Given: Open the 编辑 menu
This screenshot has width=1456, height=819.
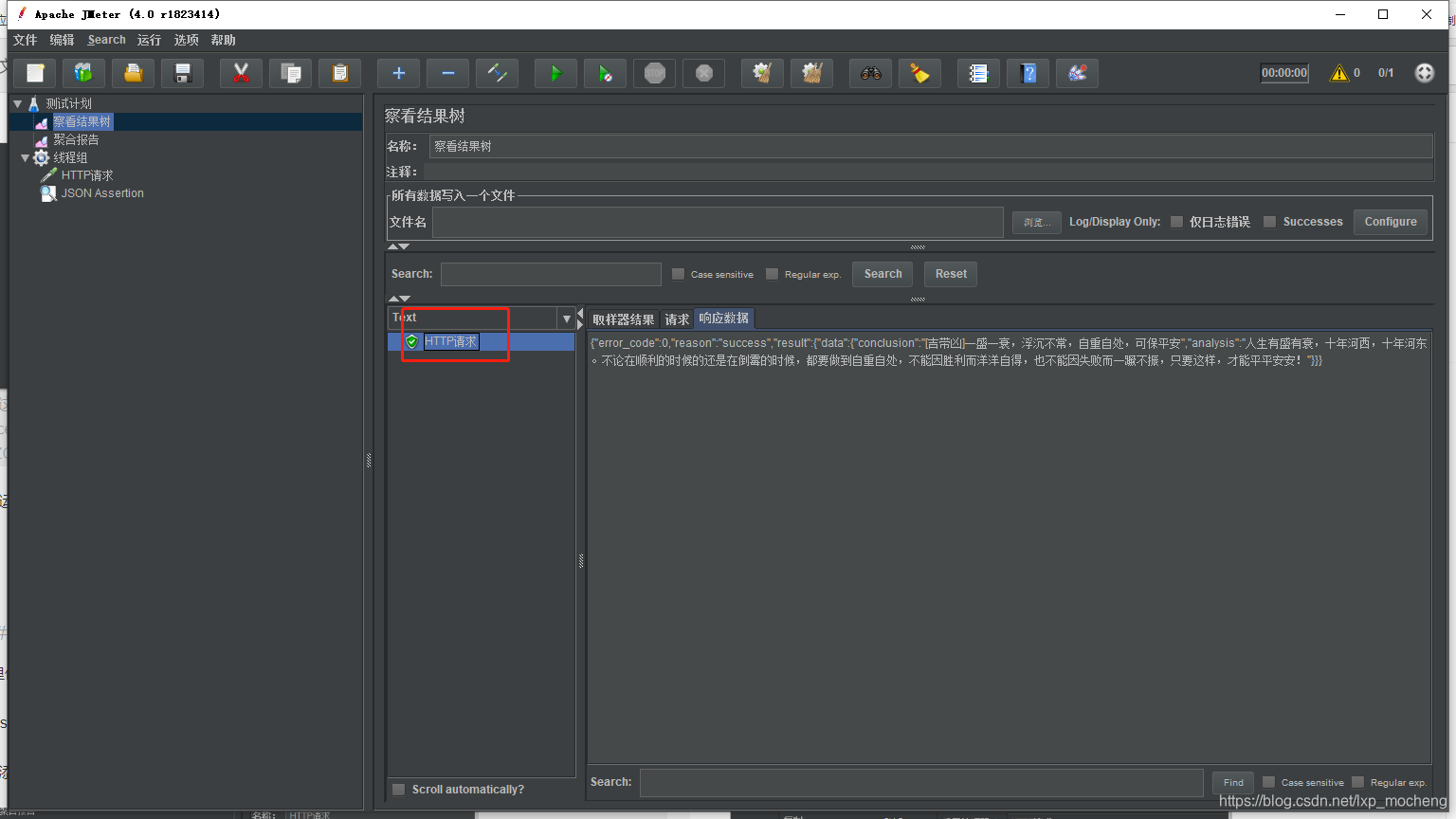Looking at the screenshot, I should pyautogui.click(x=62, y=40).
